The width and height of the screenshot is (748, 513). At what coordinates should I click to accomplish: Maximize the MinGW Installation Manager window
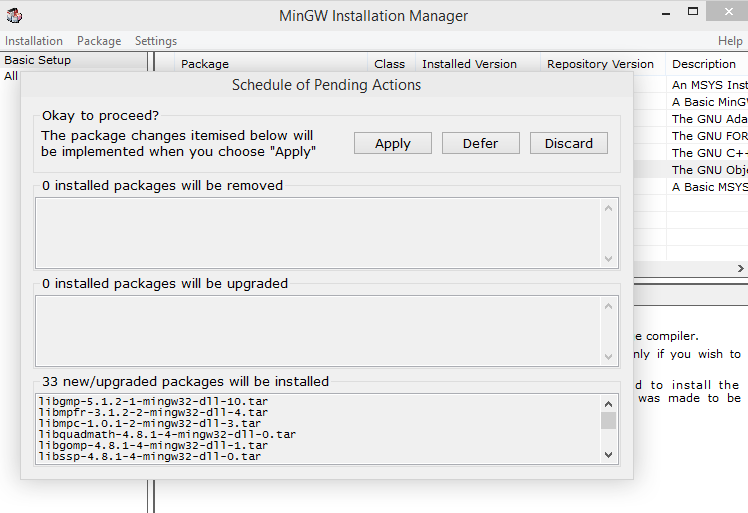[x=693, y=11]
